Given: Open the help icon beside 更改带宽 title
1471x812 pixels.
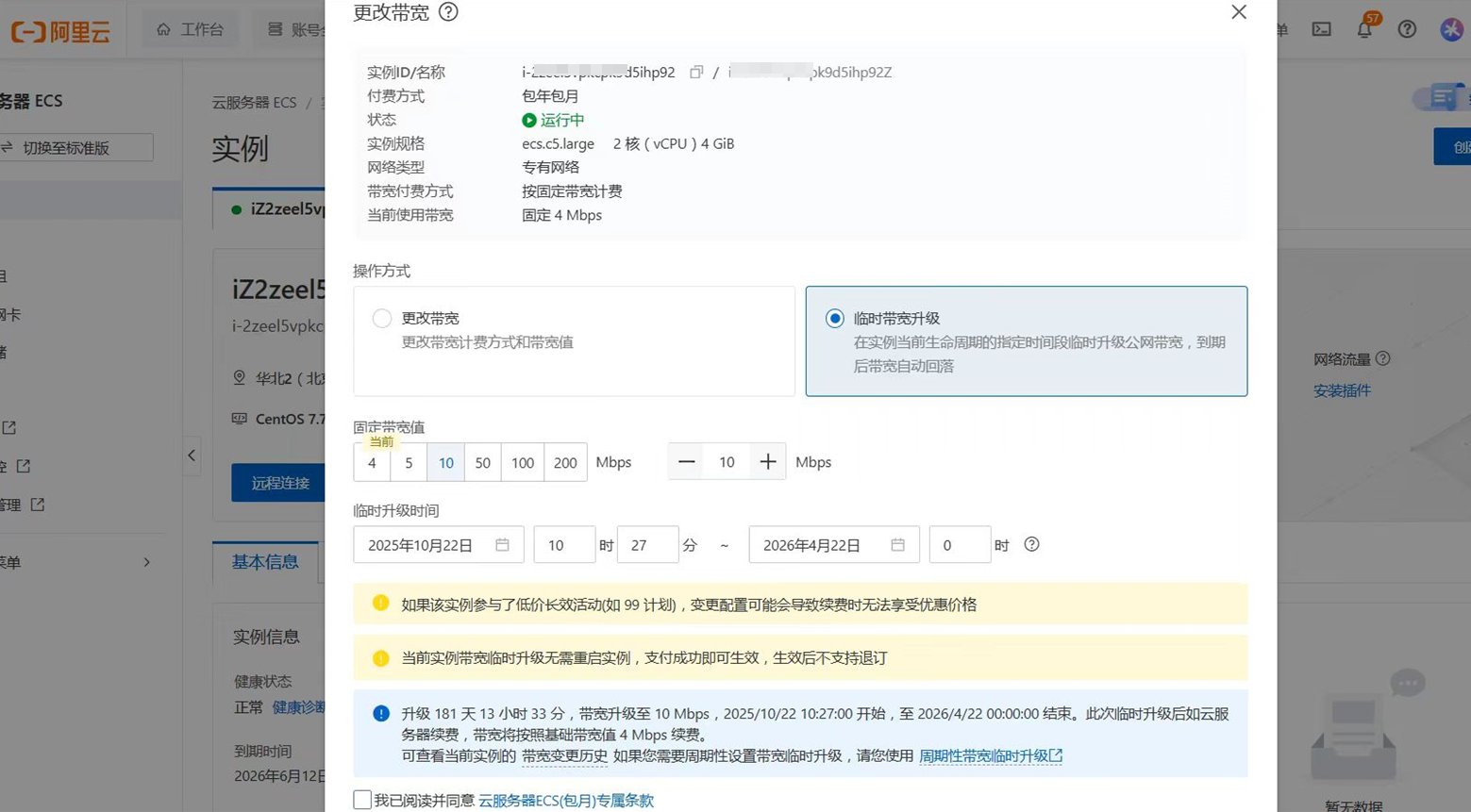Looking at the screenshot, I should [448, 12].
